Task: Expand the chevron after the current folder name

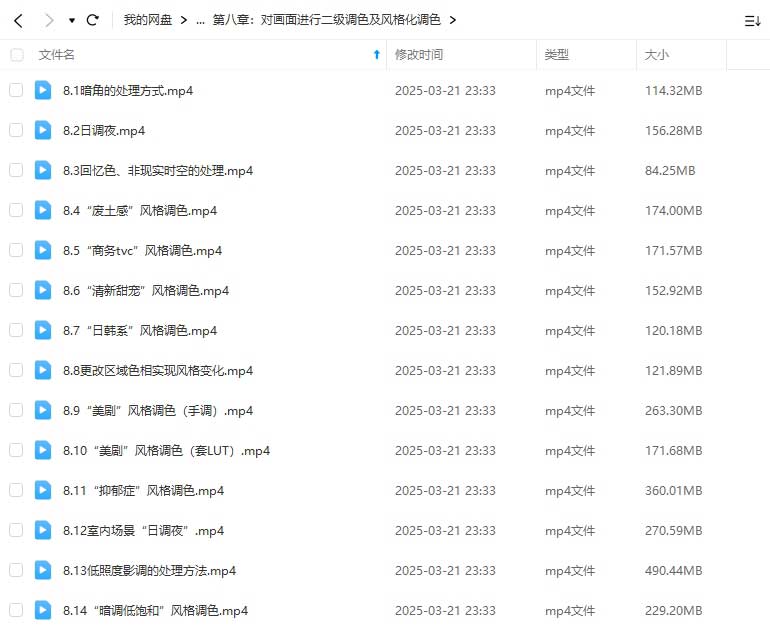Action: 453,20
